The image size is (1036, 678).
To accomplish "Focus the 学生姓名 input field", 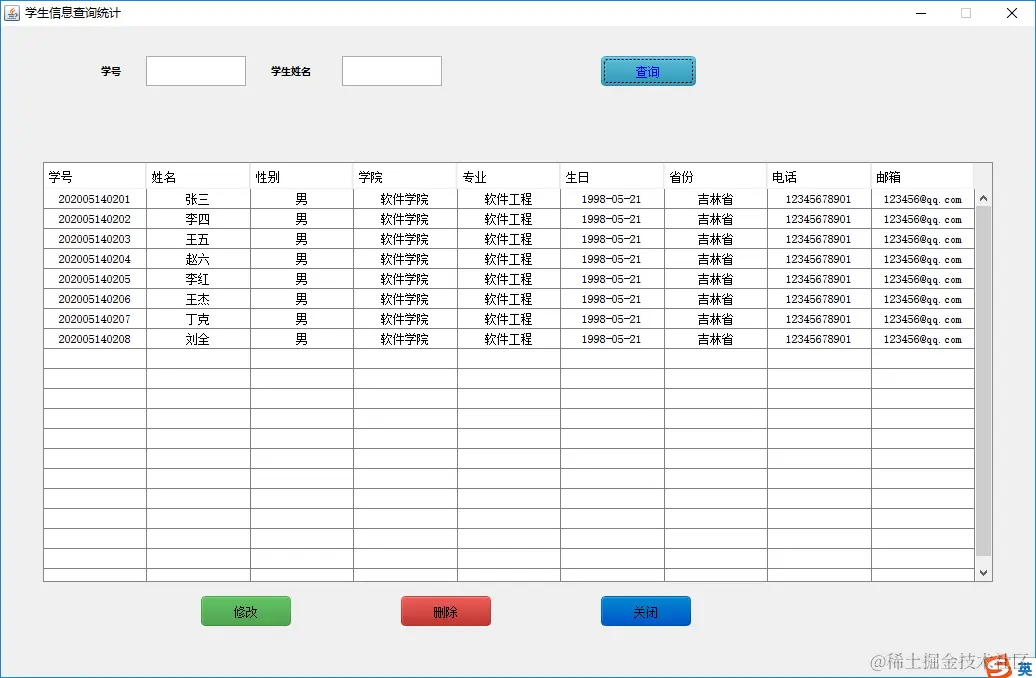I will click(x=392, y=71).
